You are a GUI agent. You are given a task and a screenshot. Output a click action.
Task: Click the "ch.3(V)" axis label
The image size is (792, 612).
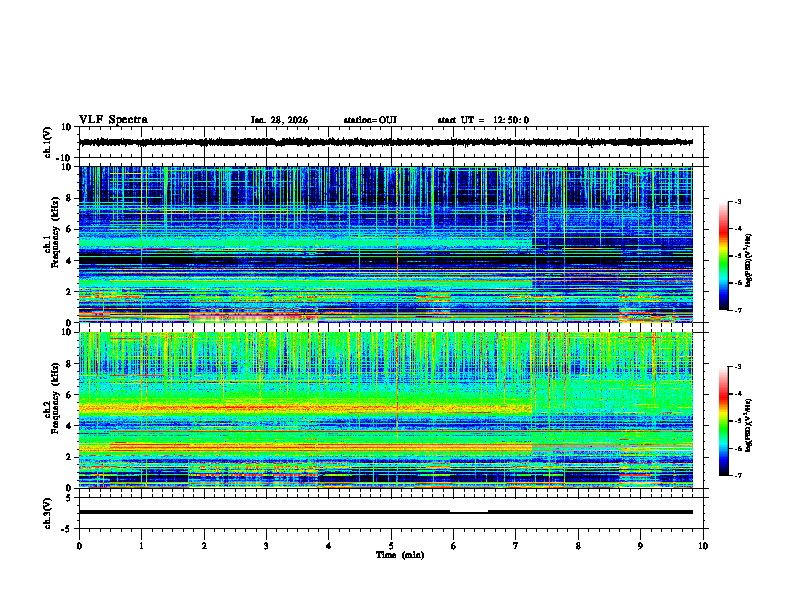tap(47, 513)
